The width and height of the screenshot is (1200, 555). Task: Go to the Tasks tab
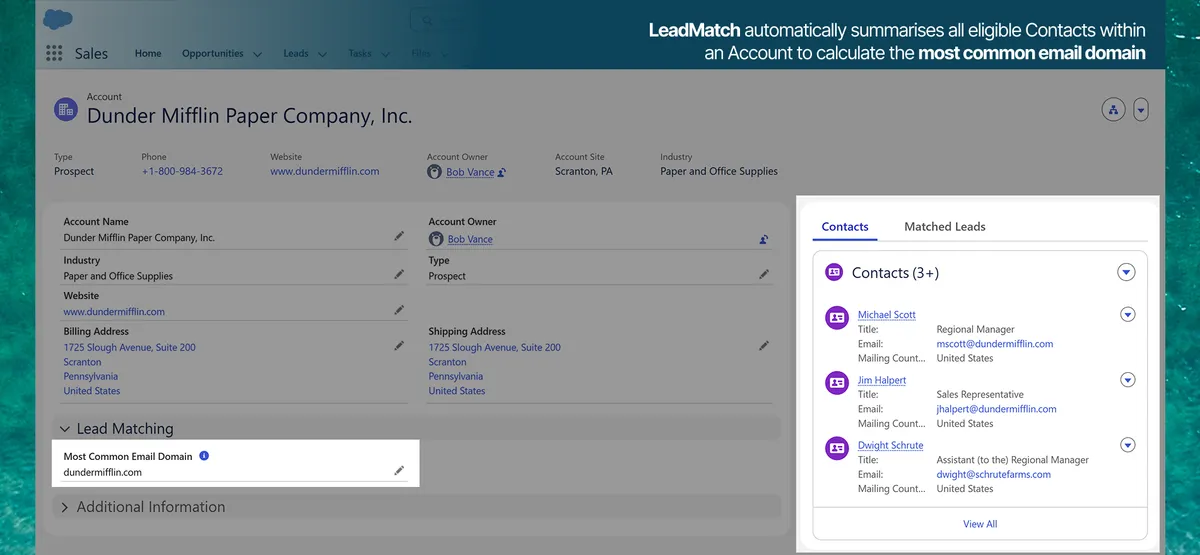coord(360,53)
